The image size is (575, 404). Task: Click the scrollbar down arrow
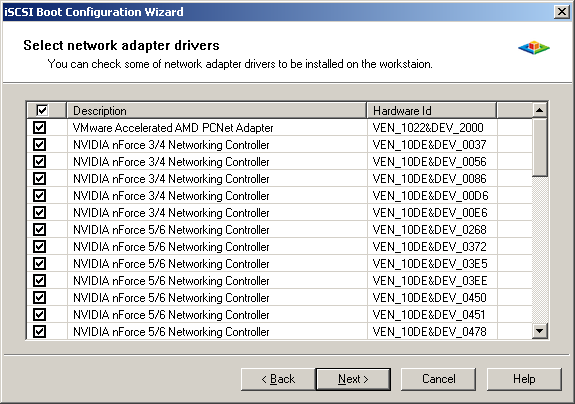coord(539,331)
